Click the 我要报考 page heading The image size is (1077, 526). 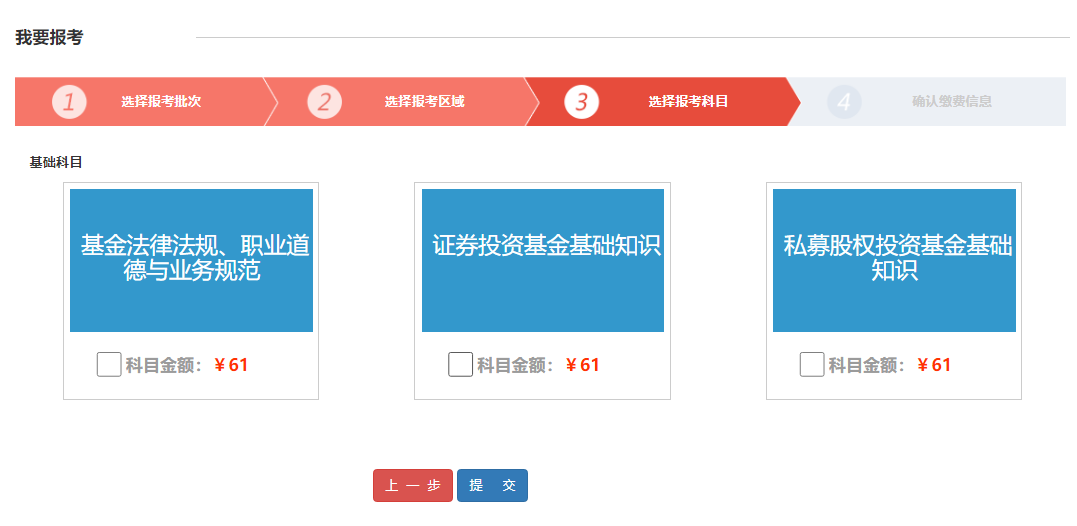pyautogui.click(x=49, y=38)
